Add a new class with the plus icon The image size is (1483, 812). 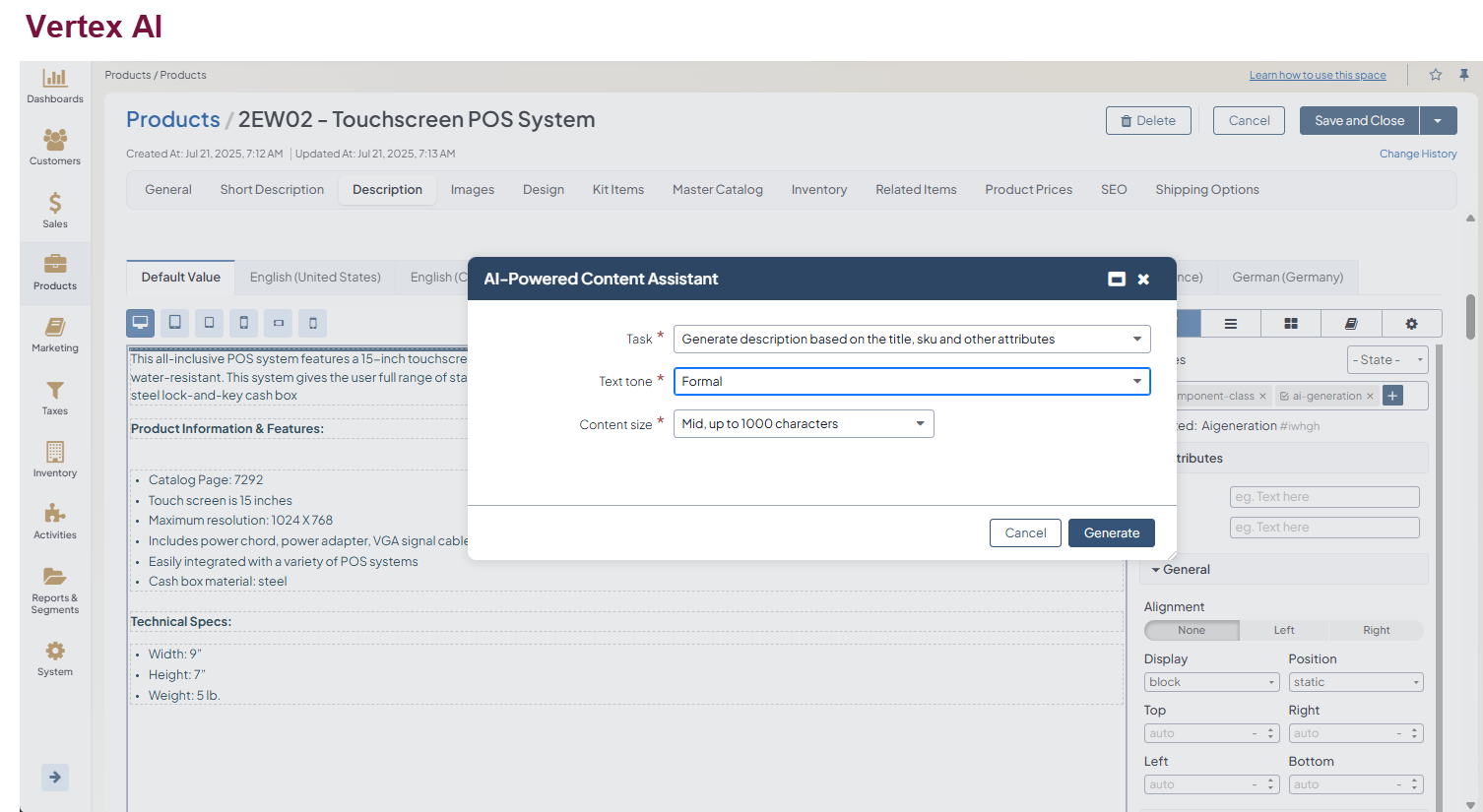[1392, 396]
